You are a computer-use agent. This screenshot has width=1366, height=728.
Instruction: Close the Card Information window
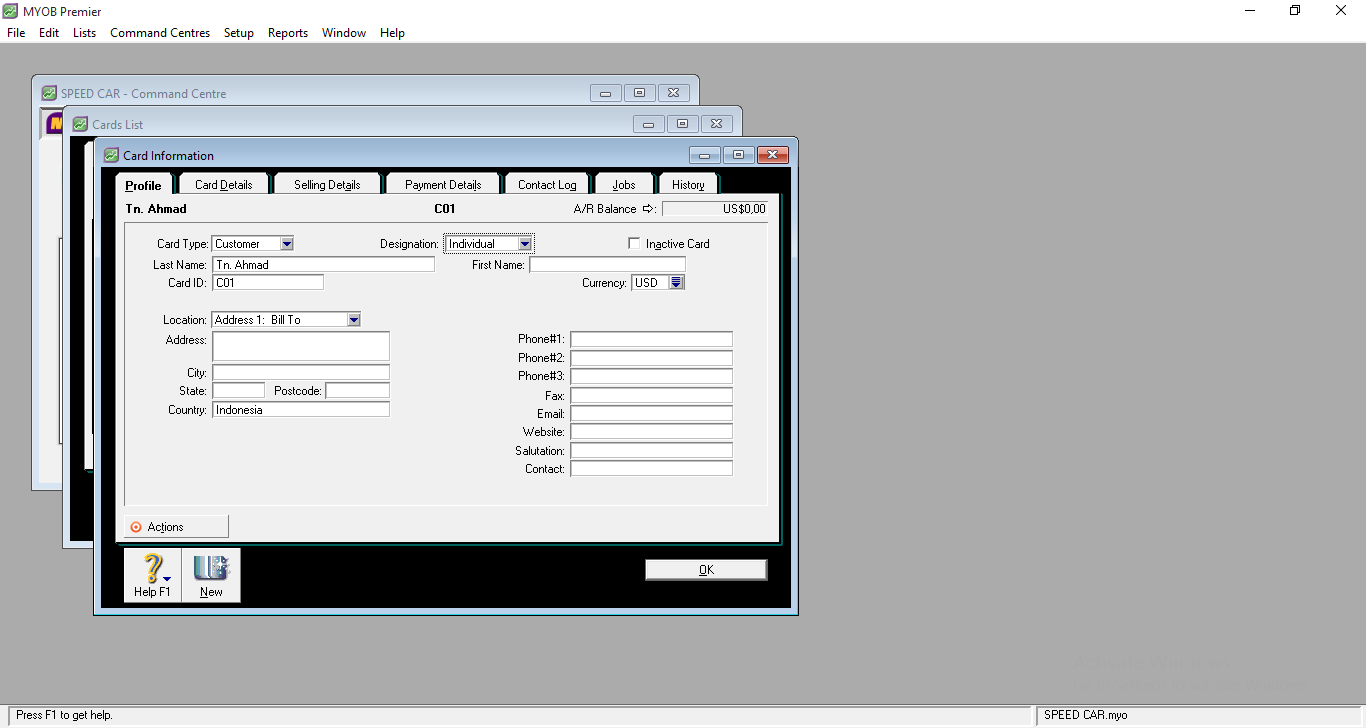click(x=773, y=155)
